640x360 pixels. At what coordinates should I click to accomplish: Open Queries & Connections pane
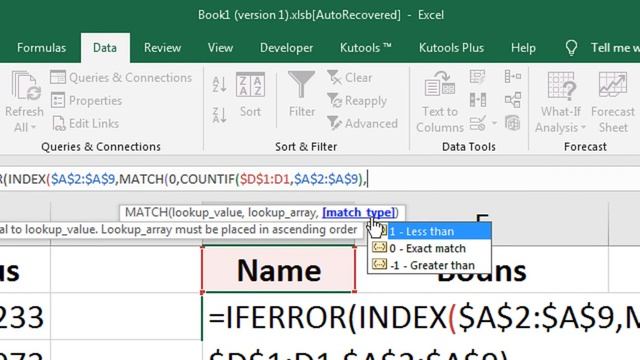[x=121, y=78]
